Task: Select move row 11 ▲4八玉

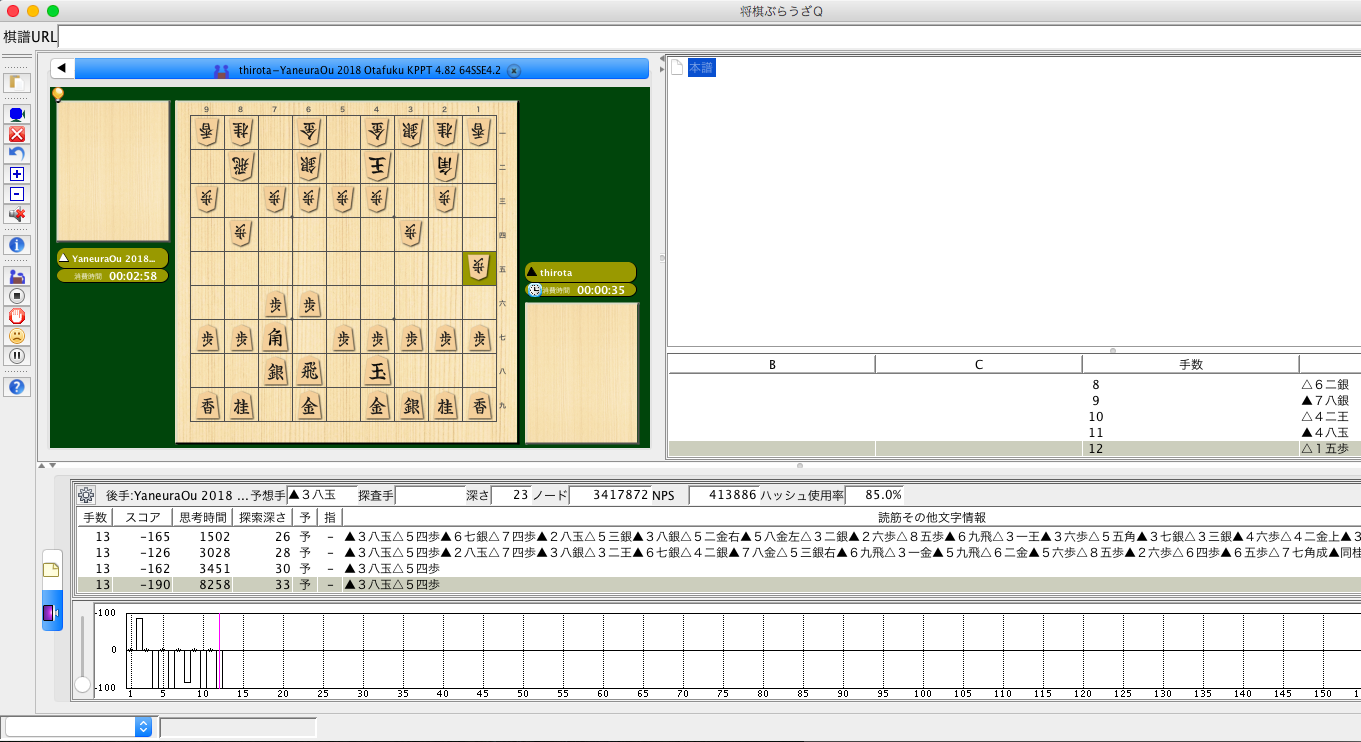Action: coord(1014,433)
